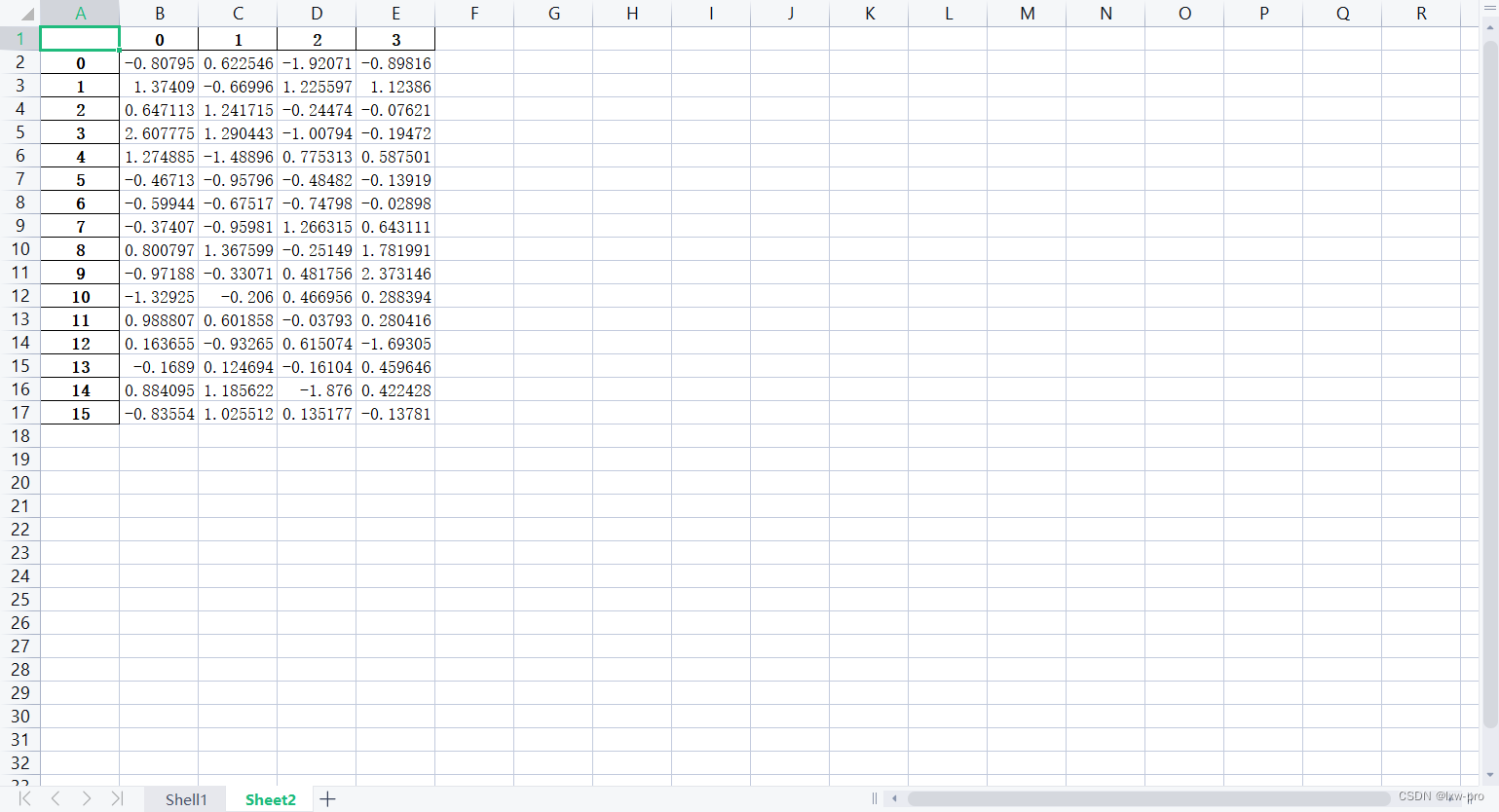
Task: Select column B header
Action: (x=160, y=14)
